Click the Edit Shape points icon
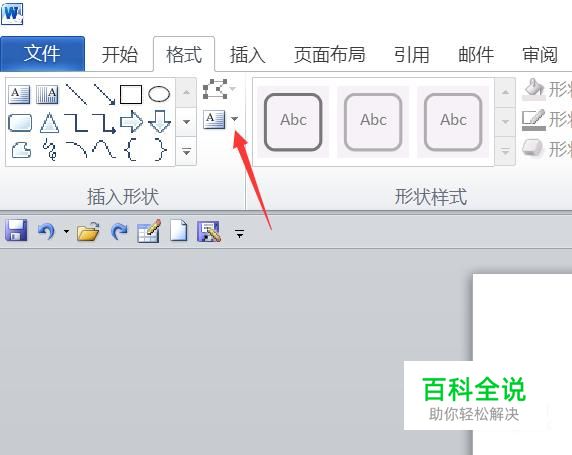572x455 pixels. click(x=215, y=89)
